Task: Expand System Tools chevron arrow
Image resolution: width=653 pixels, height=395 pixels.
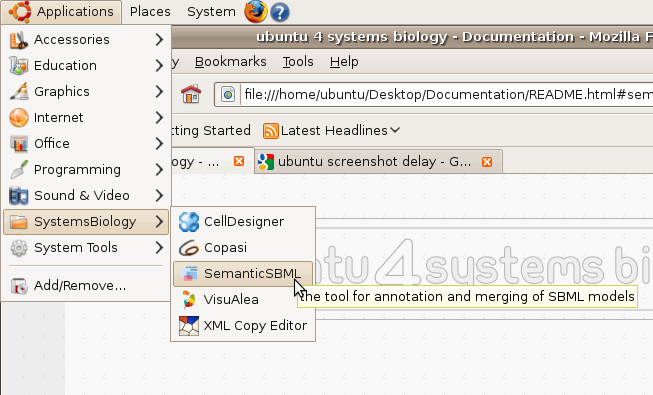Action: coord(159,248)
